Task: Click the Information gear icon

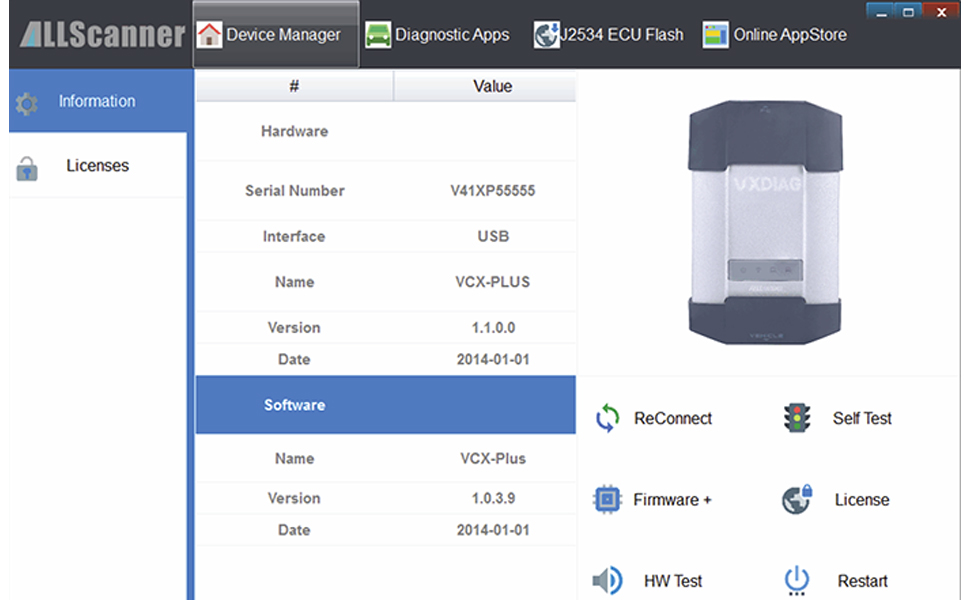Action: tap(27, 104)
